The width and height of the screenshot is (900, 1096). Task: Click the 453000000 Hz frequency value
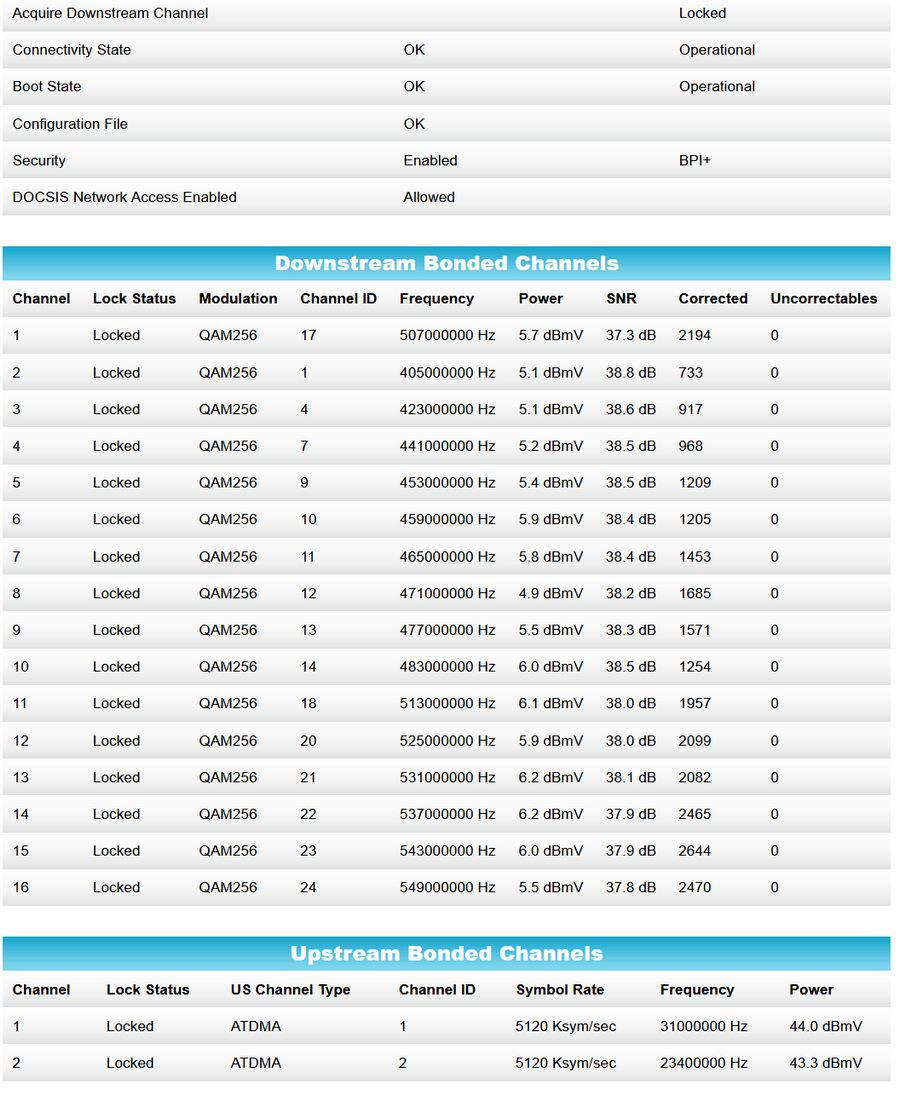click(447, 483)
